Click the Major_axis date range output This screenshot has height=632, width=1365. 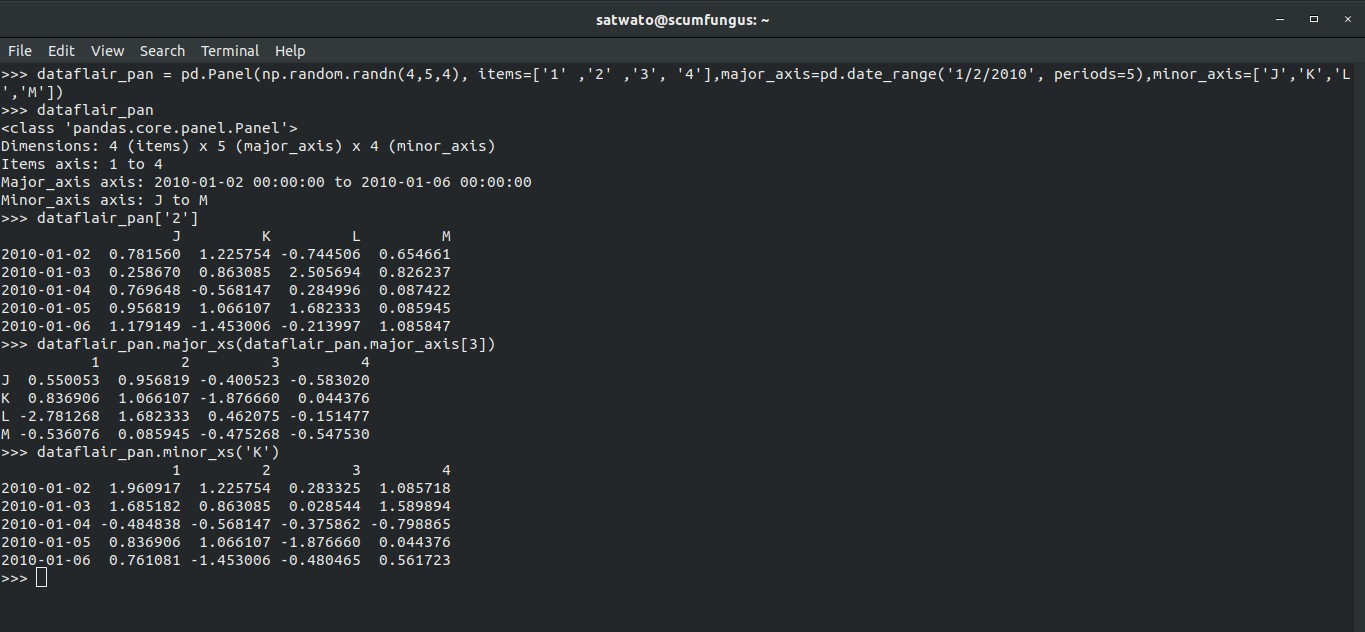(265, 182)
